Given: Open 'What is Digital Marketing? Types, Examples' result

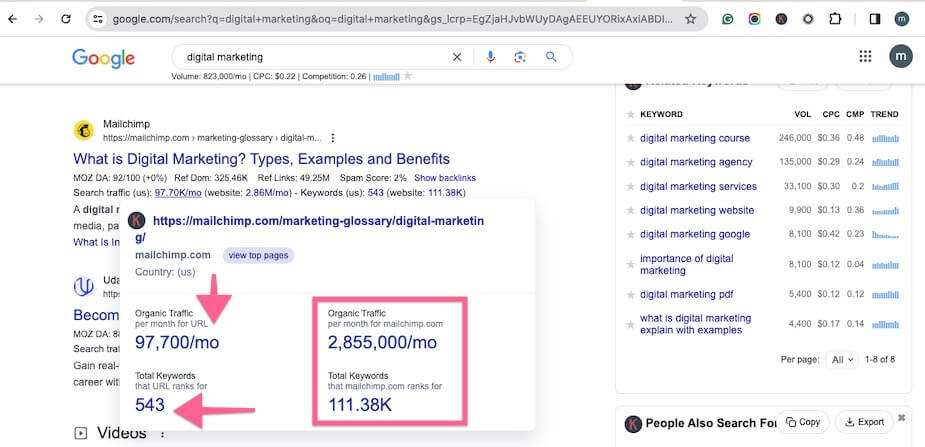Looking at the screenshot, I should coord(261,159).
